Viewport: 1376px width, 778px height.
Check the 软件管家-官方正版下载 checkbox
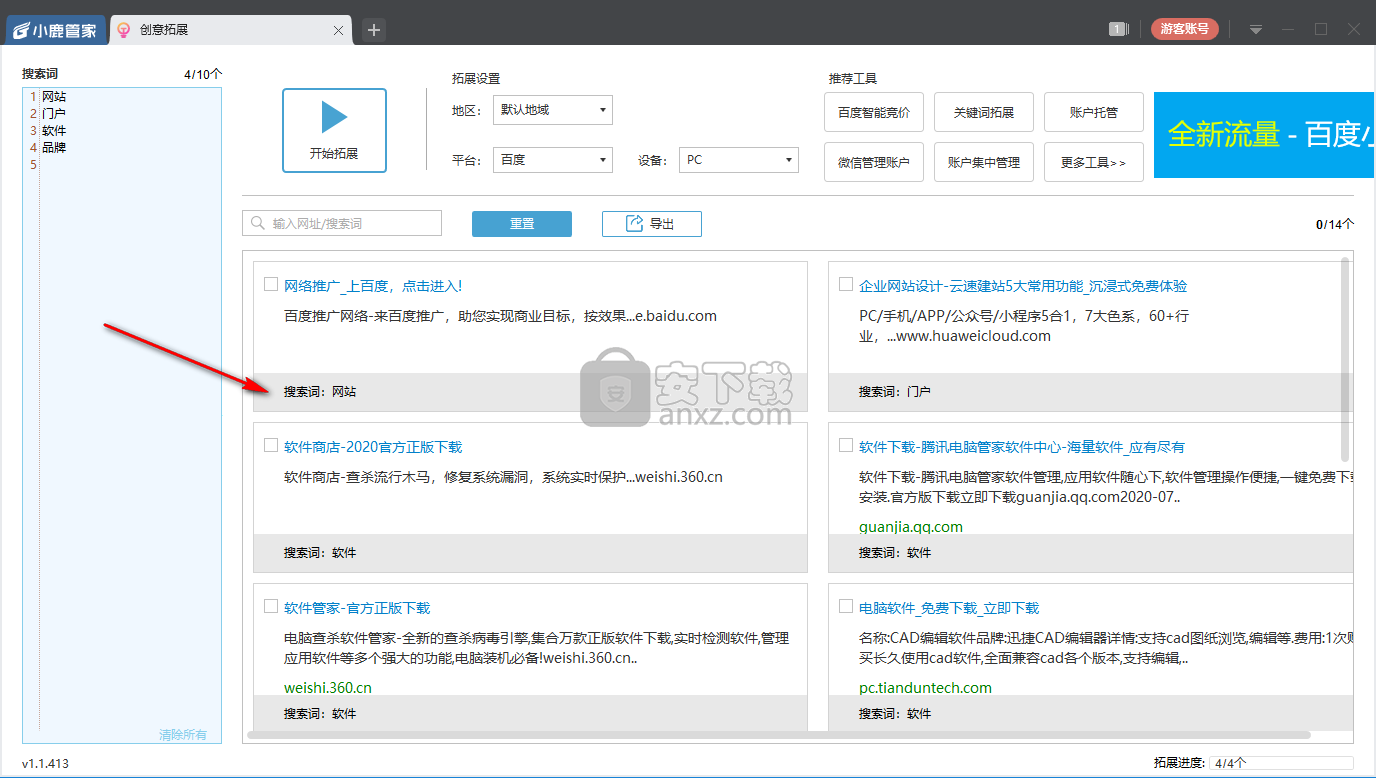[x=271, y=606]
